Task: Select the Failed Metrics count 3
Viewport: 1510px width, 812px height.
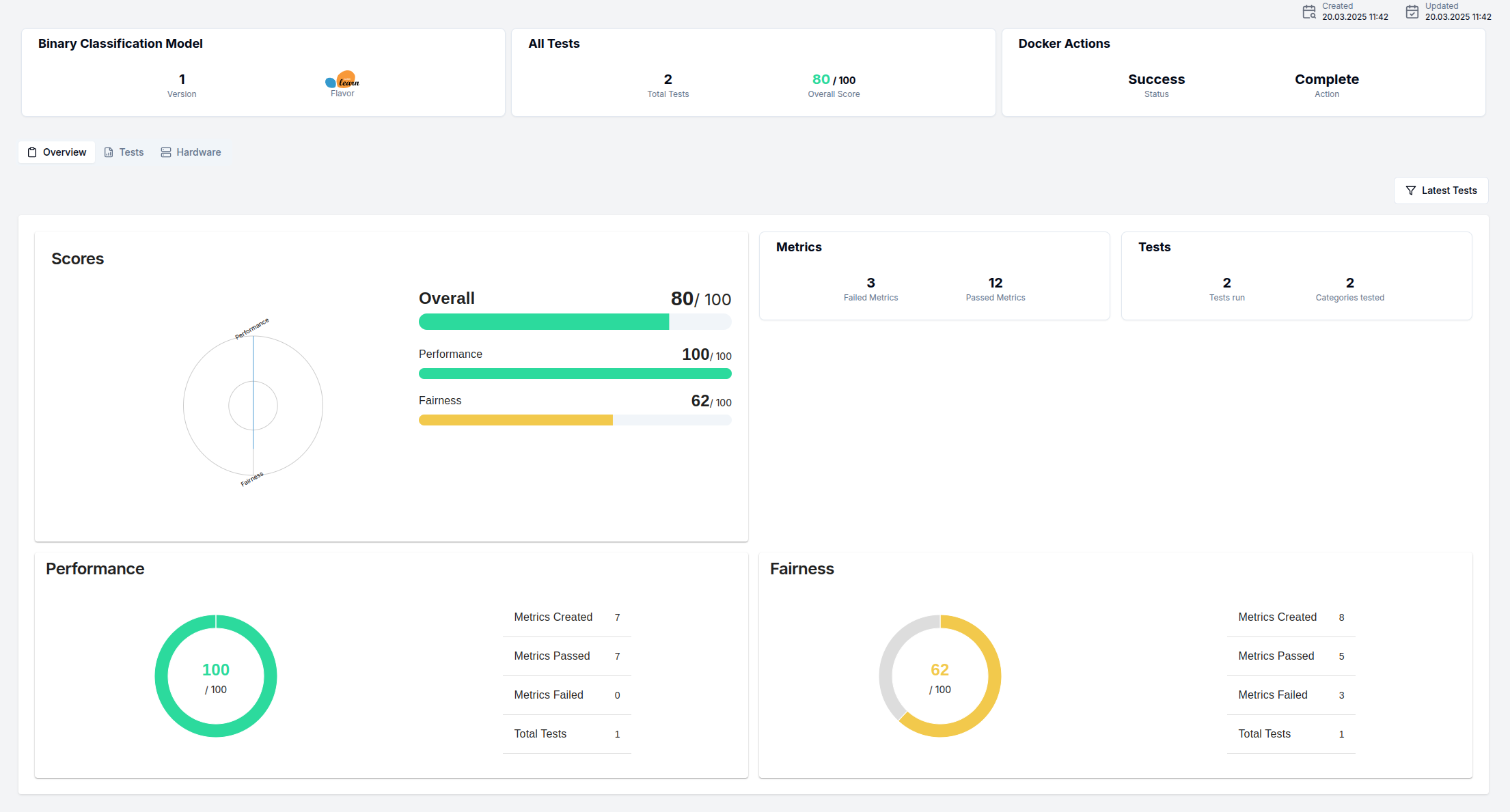Action: pos(870,283)
